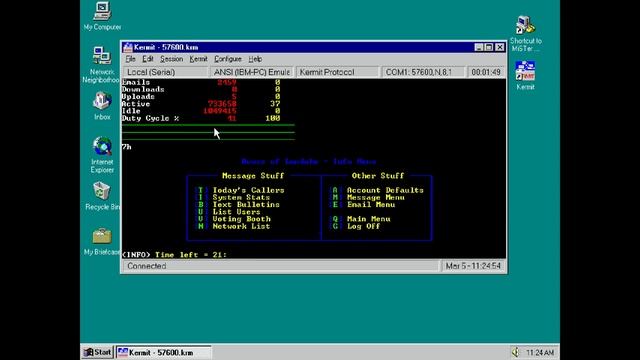This screenshot has width=640, height=360.
Task: Open the Recycle Bin icon
Action: [102, 196]
